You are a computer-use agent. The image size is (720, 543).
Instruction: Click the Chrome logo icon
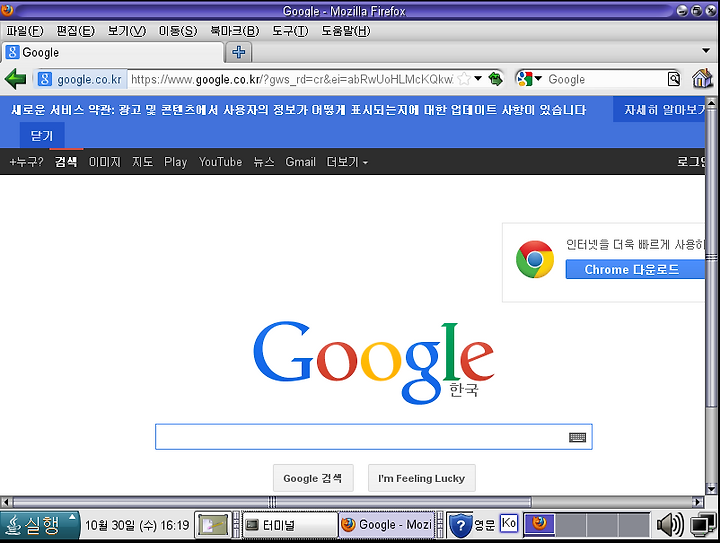click(x=534, y=259)
